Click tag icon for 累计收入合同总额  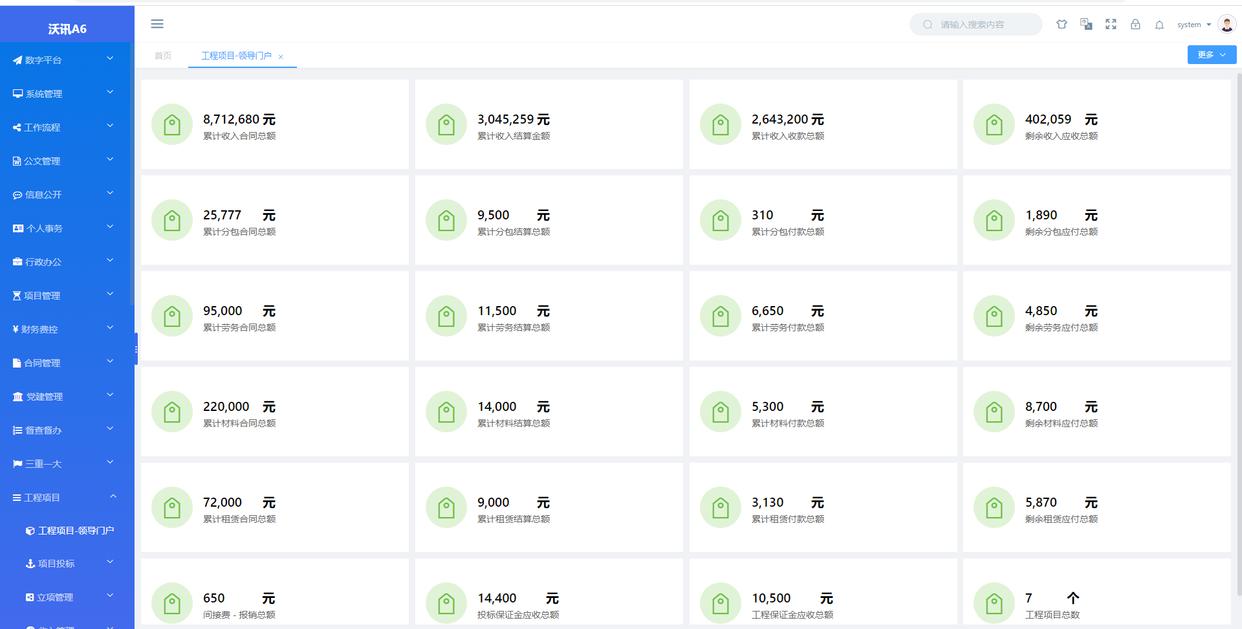172,125
